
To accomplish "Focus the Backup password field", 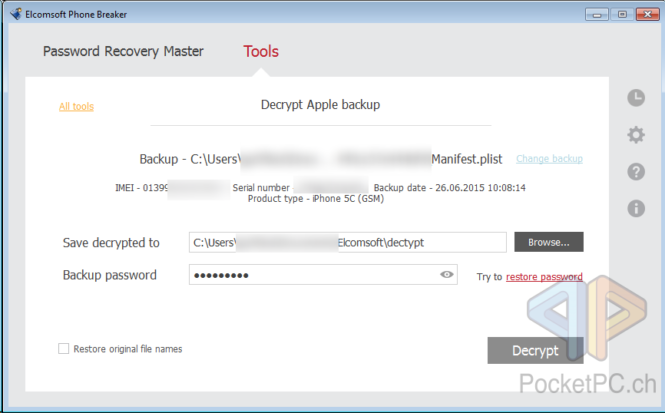I will [323, 275].
